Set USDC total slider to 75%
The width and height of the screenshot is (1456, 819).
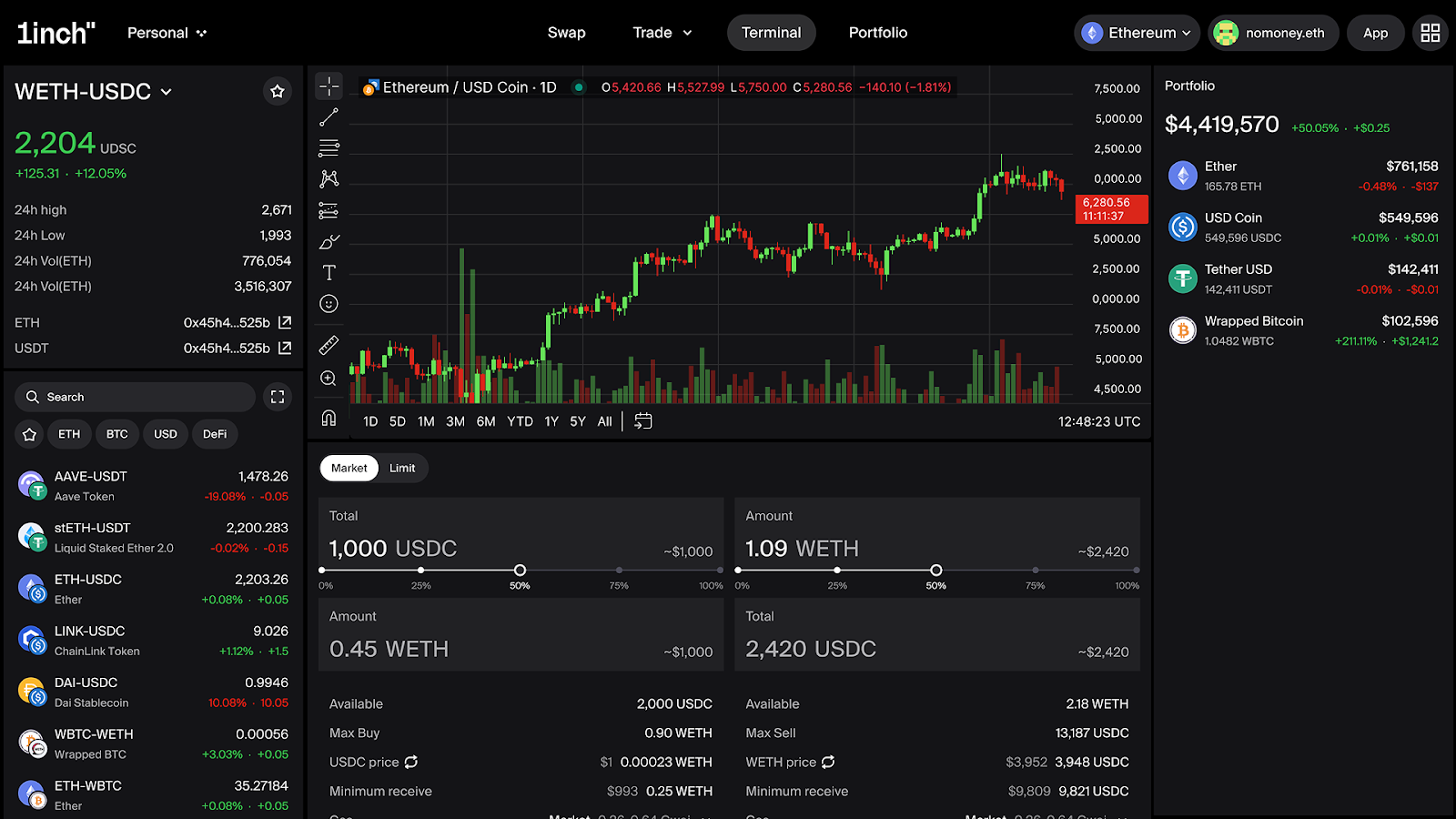click(619, 571)
